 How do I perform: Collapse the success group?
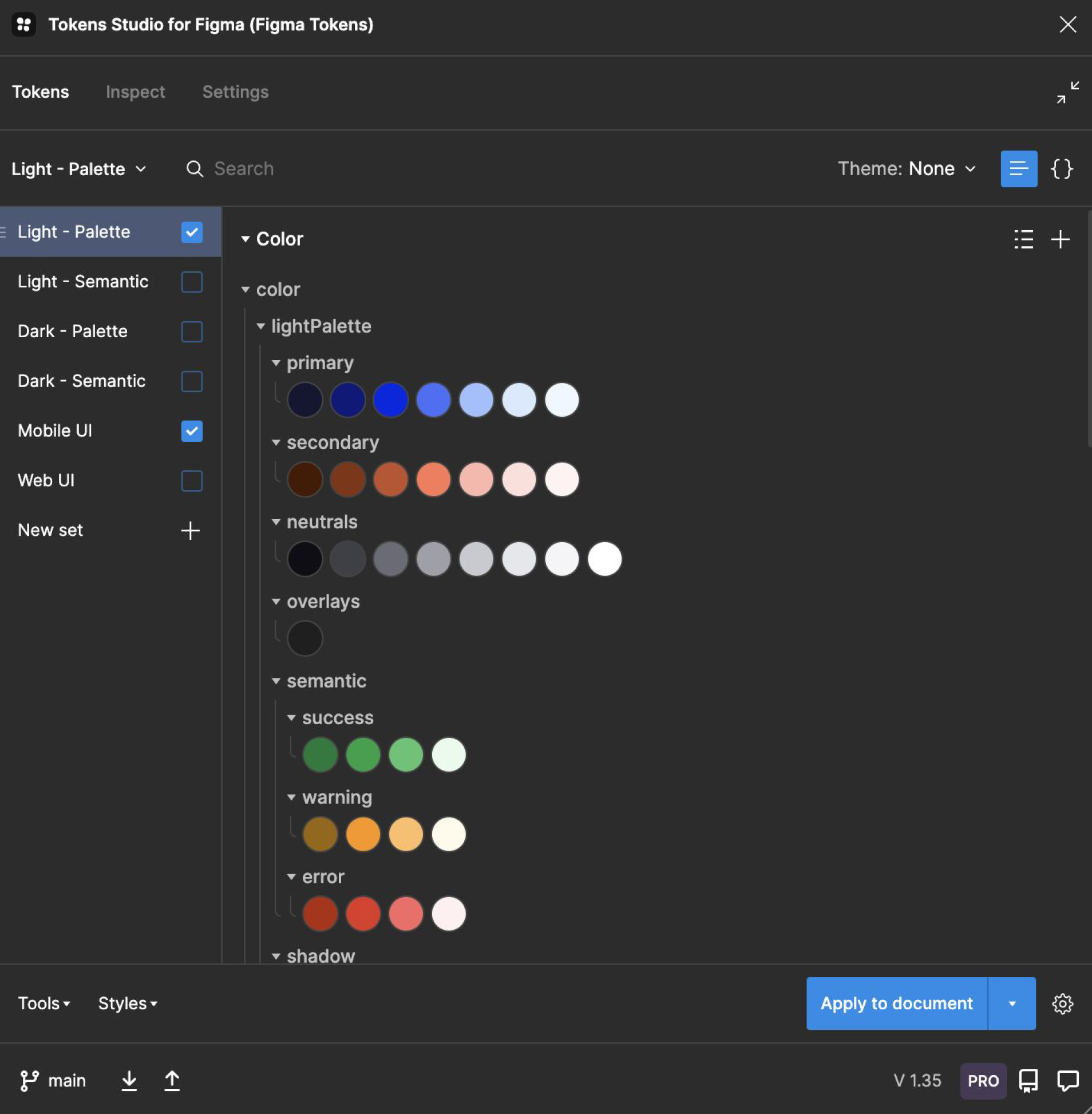coord(291,718)
